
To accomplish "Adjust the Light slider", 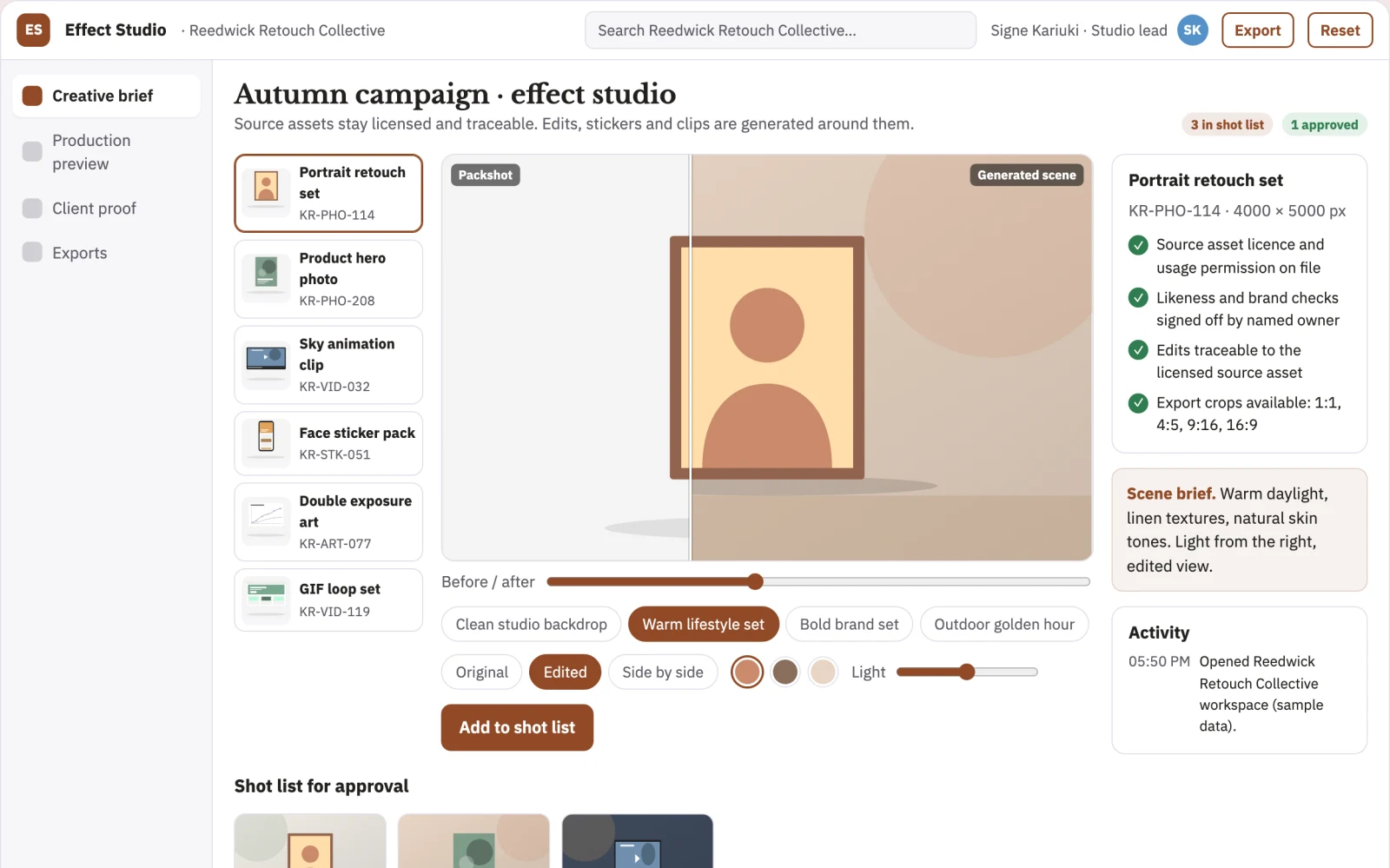I will pos(967,672).
